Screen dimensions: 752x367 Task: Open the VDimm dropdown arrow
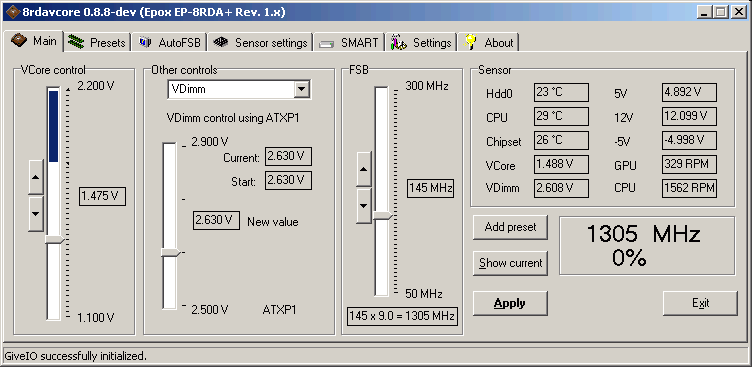pos(301,89)
